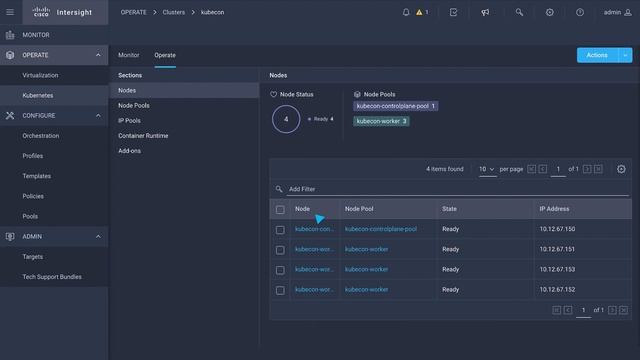
Task: Go to last page in top pagination
Action: tap(598, 169)
